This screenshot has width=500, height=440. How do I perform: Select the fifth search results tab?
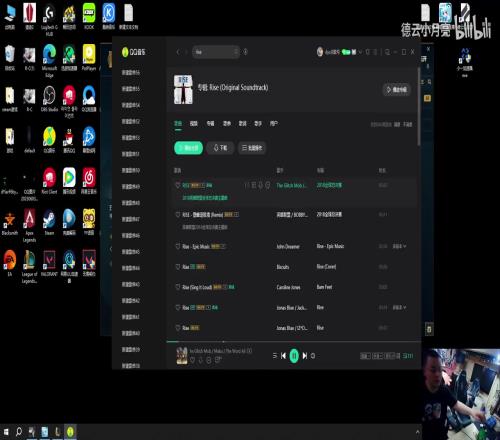pos(243,124)
